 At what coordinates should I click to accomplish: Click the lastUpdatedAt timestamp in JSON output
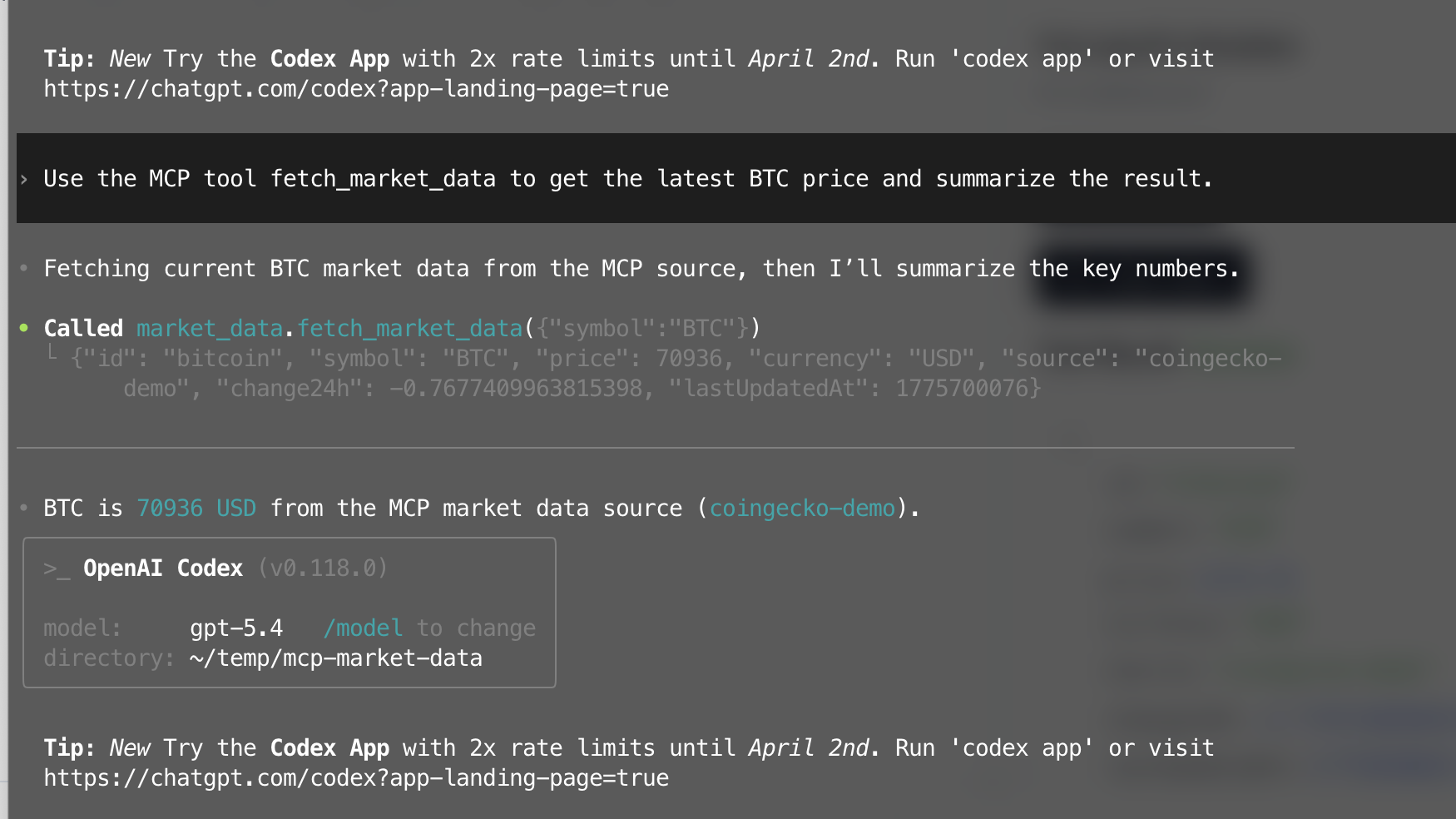967,389
